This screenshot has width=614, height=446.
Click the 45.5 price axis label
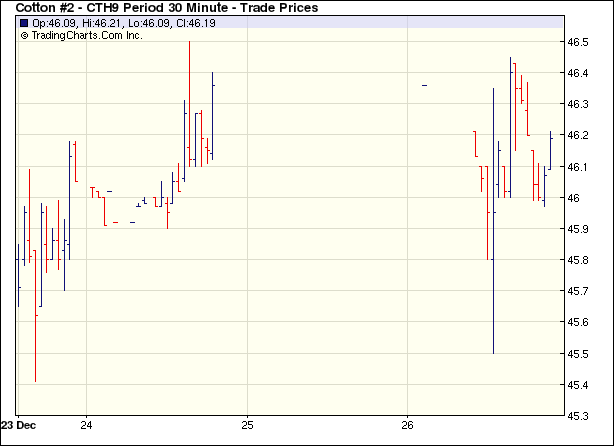579,353
